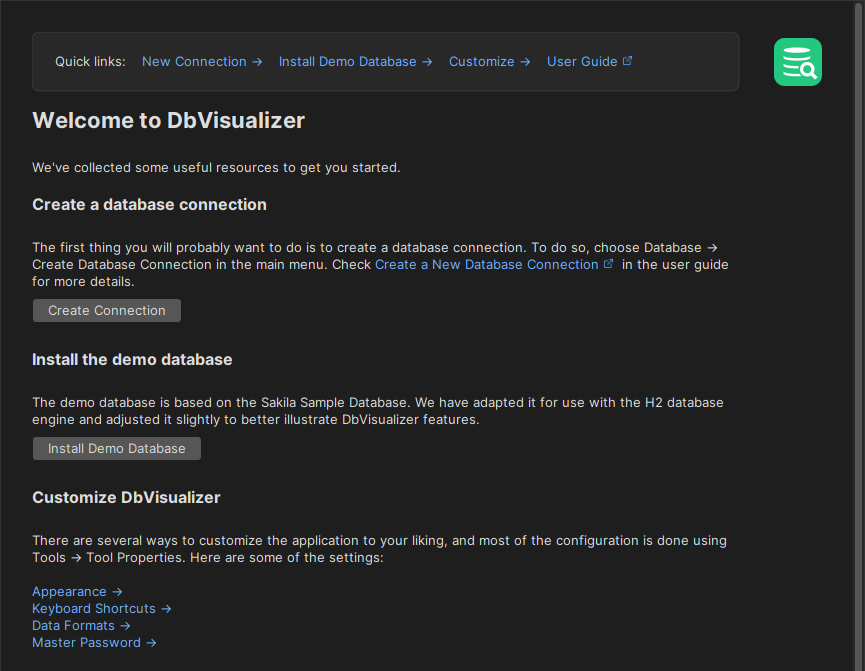Open the Install Demo Database quick link
Viewport: 865px width, 671px height.
coord(355,62)
